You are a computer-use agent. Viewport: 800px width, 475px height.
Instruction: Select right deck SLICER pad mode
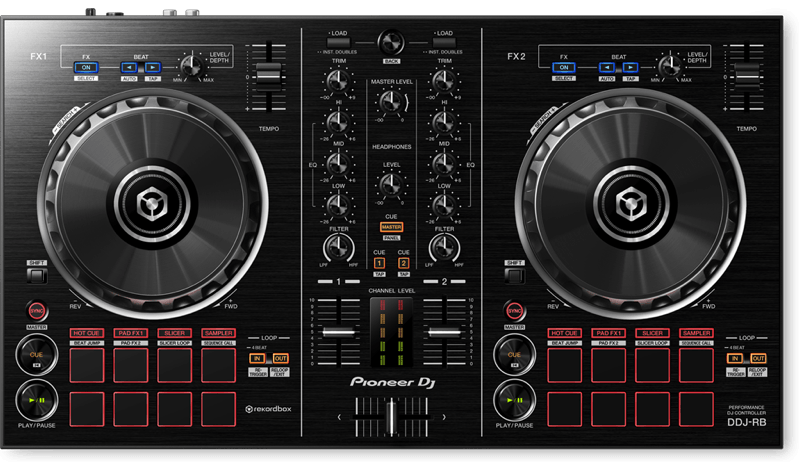coord(652,333)
